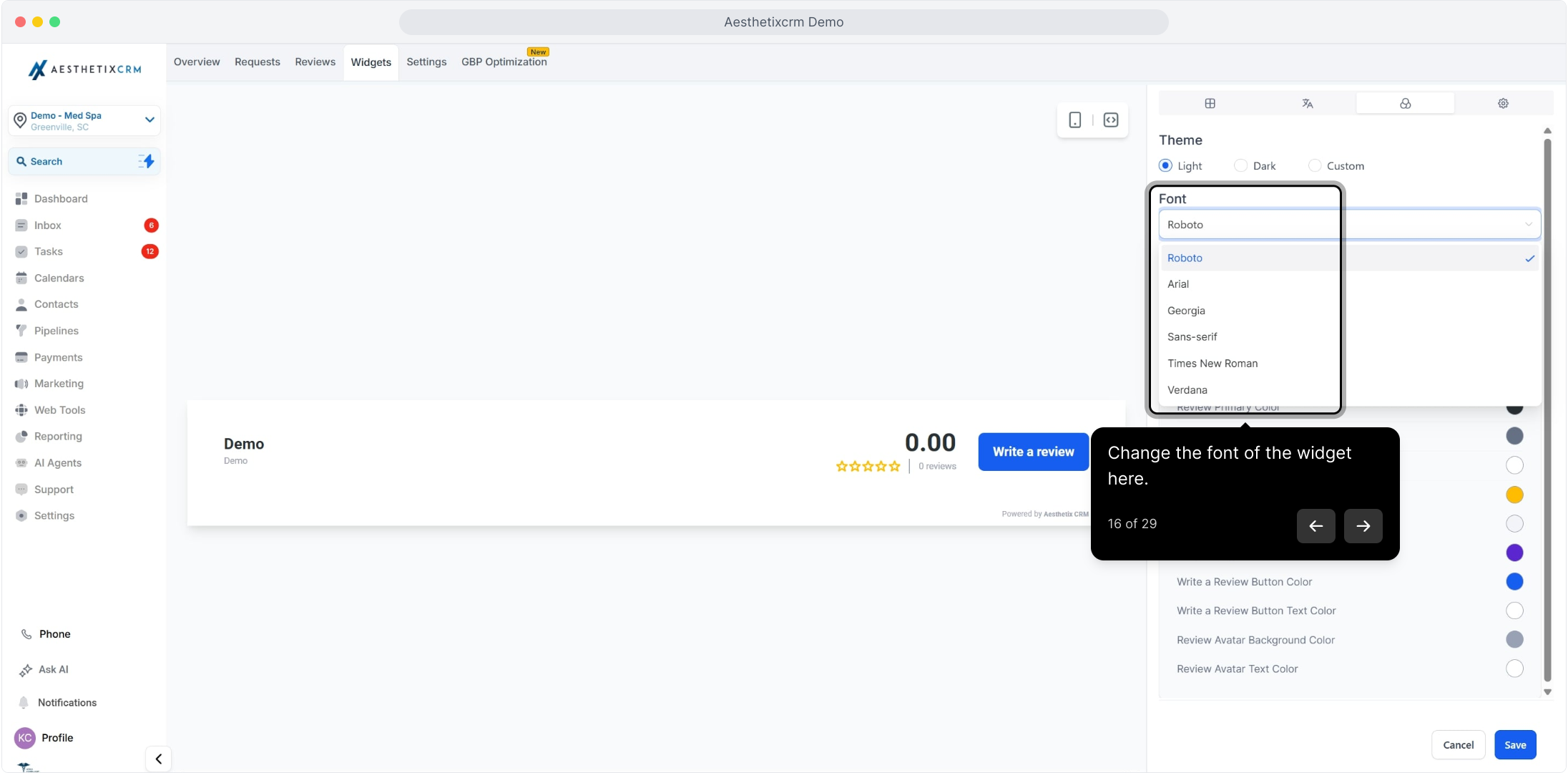
Task: Click the Cancel button
Action: (1458, 745)
